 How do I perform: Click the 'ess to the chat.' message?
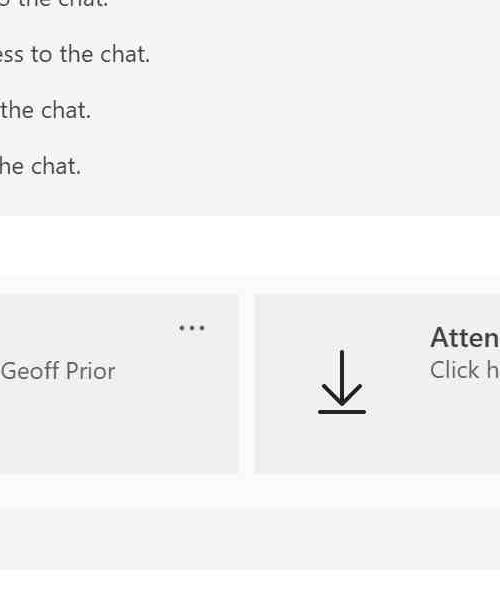[75, 54]
